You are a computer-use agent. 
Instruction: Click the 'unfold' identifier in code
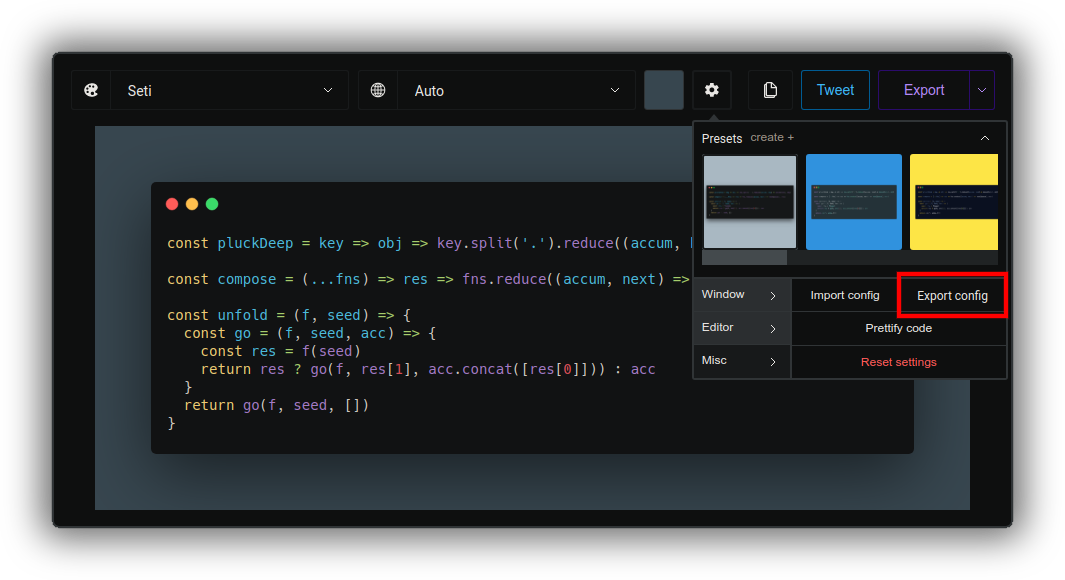click(242, 315)
